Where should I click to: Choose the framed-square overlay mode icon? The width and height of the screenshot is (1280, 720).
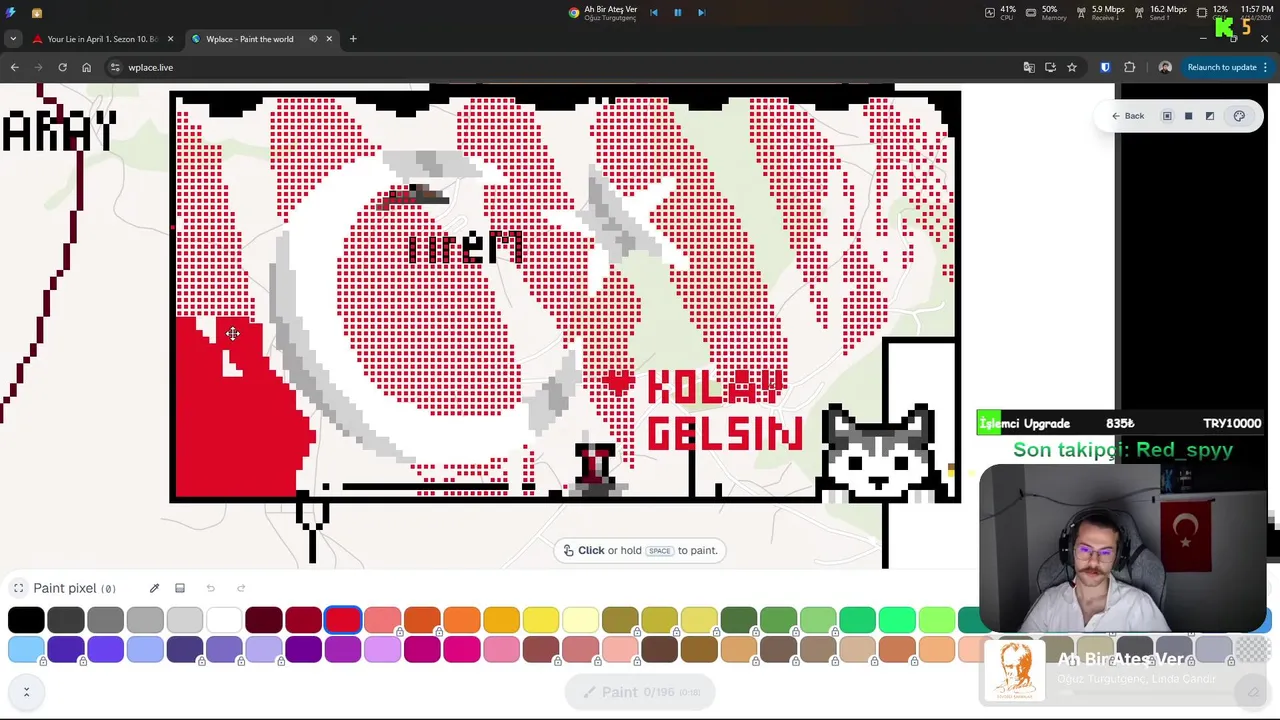coord(1167,116)
